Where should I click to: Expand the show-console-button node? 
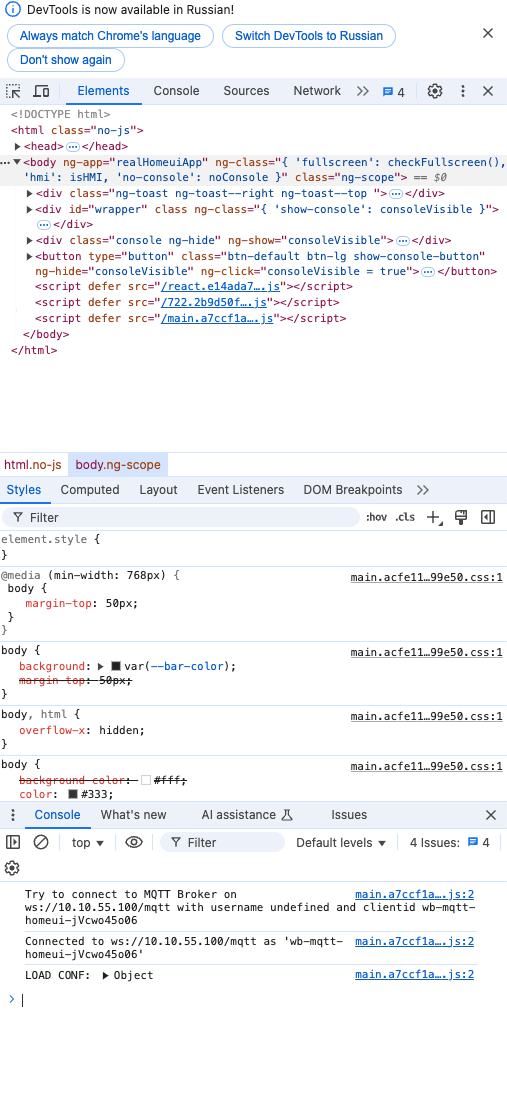(30, 256)
